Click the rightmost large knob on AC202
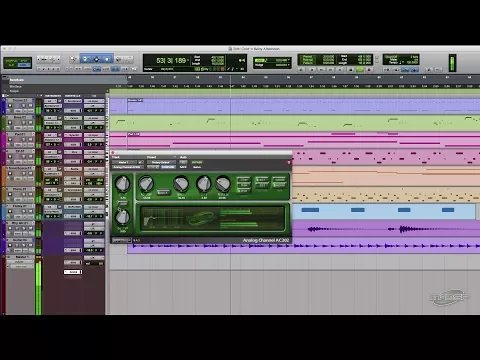Screen dimensions: 480x360 [x=223, y=184]
